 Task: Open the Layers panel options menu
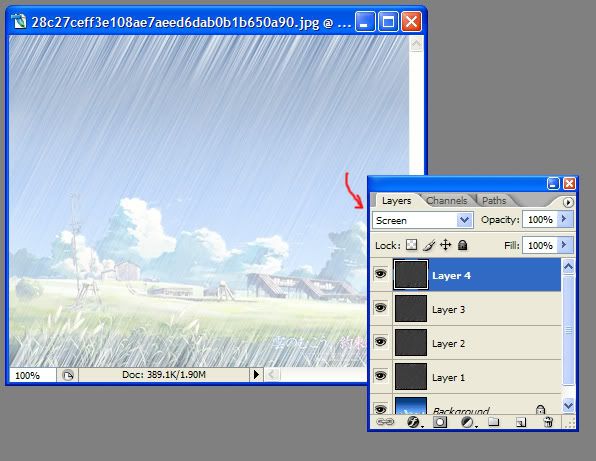(x=568, y=202)
